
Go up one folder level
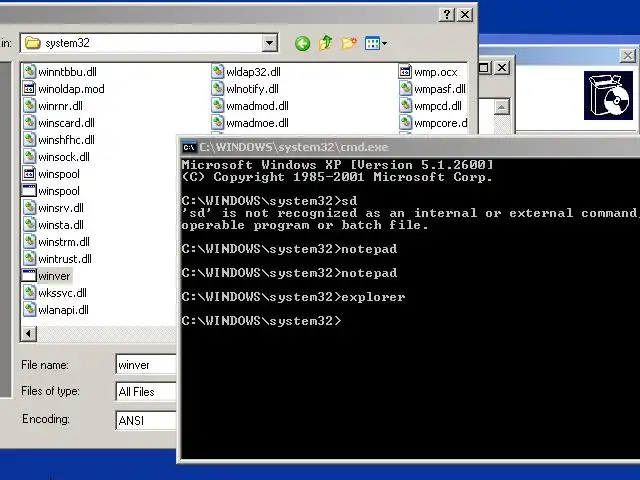point(325,43)
